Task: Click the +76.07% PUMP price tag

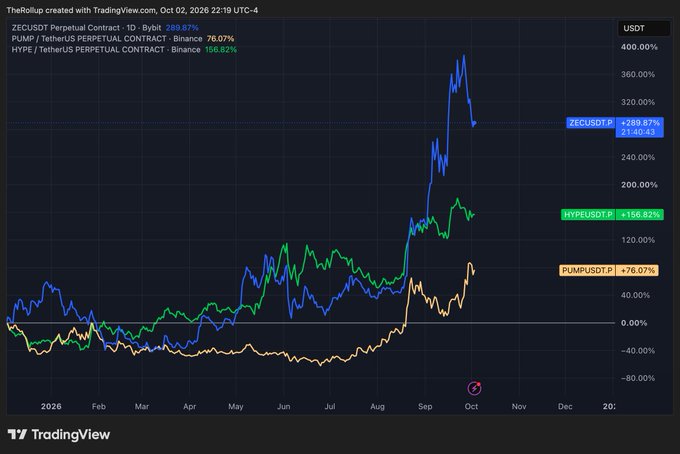Action: (x=637, y=271)
